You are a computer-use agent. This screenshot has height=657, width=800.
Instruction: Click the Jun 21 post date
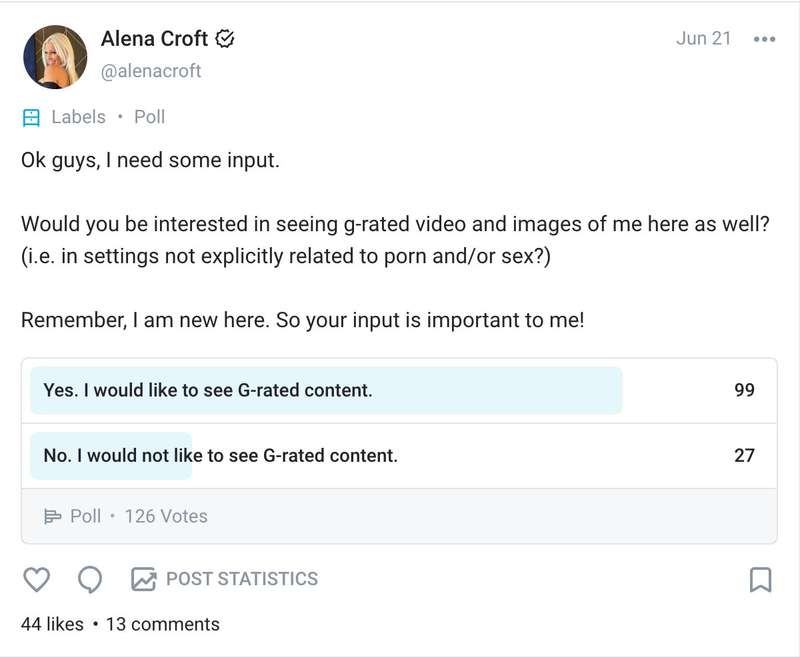(704, 38)
